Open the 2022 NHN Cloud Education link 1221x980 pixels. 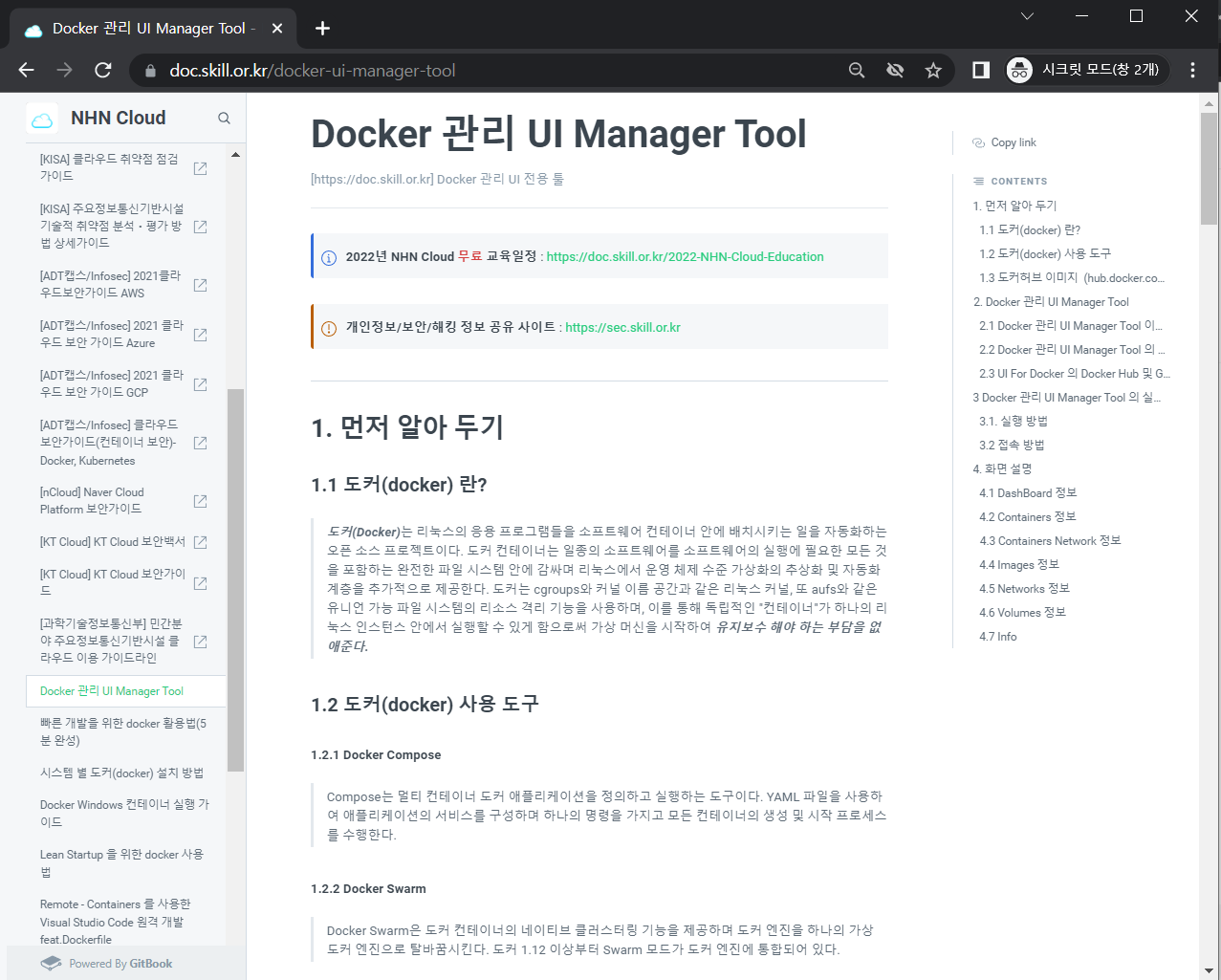(x=685, y=257)
